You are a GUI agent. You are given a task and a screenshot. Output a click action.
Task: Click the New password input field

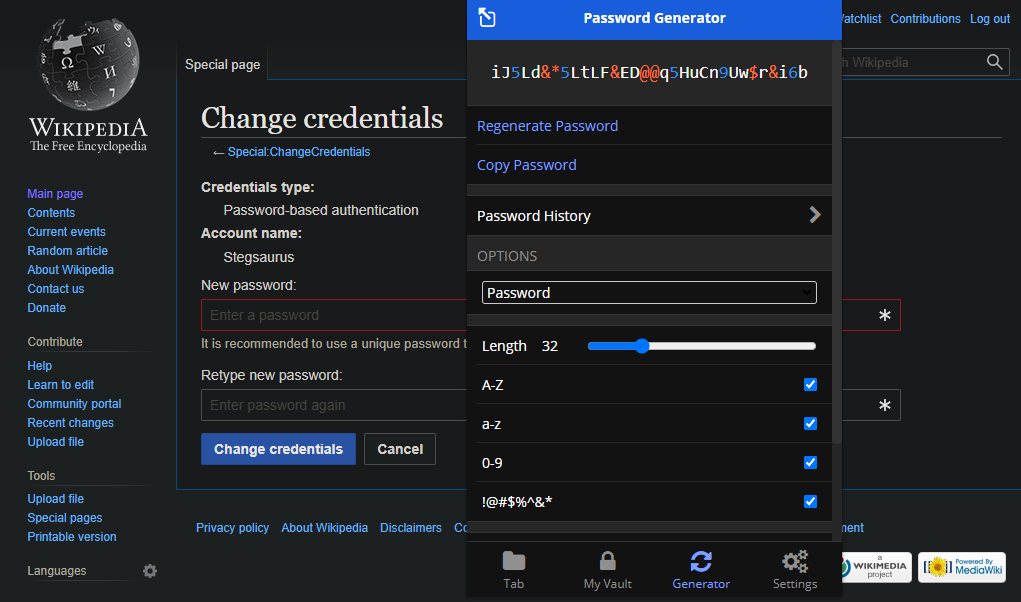330,314
